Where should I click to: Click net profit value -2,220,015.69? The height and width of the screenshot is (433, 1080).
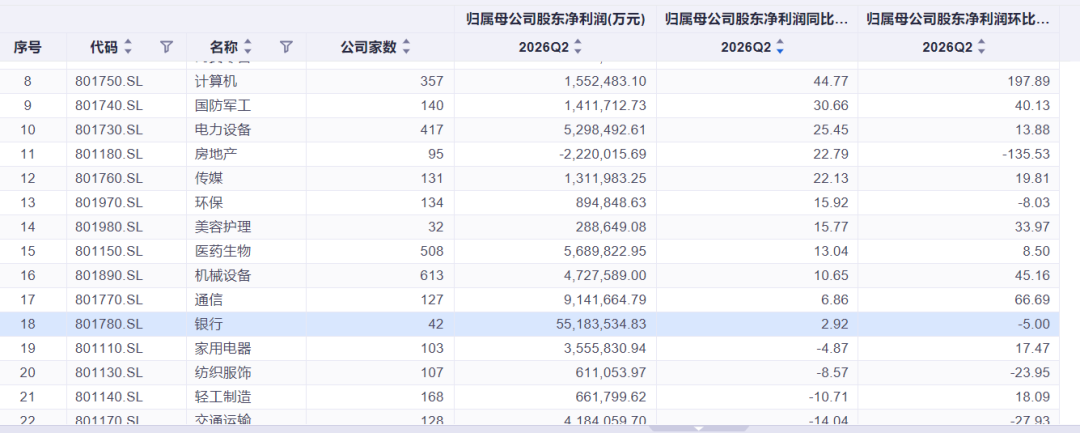(x=603, y=154)
